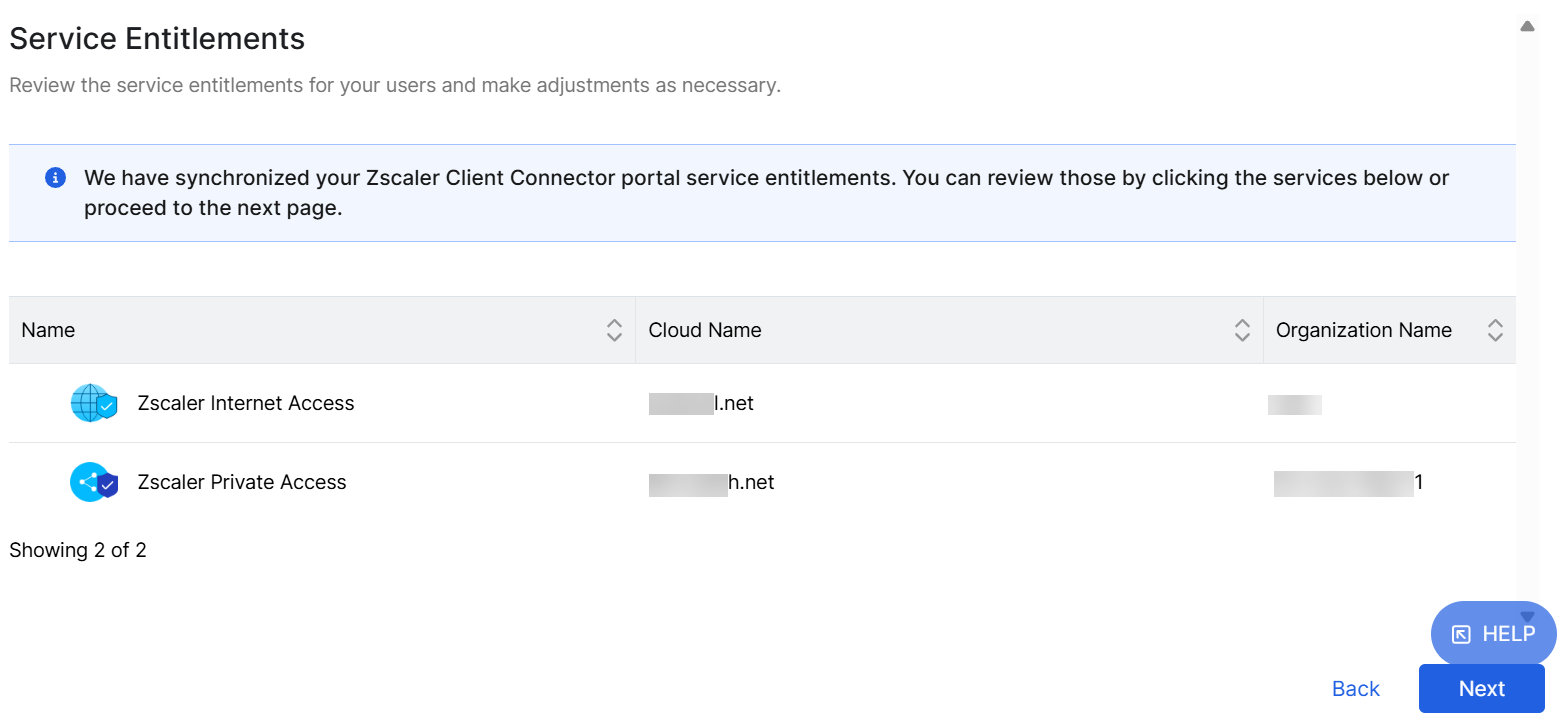Click the Next button

pyautogui.click(x=1482, y=688)
